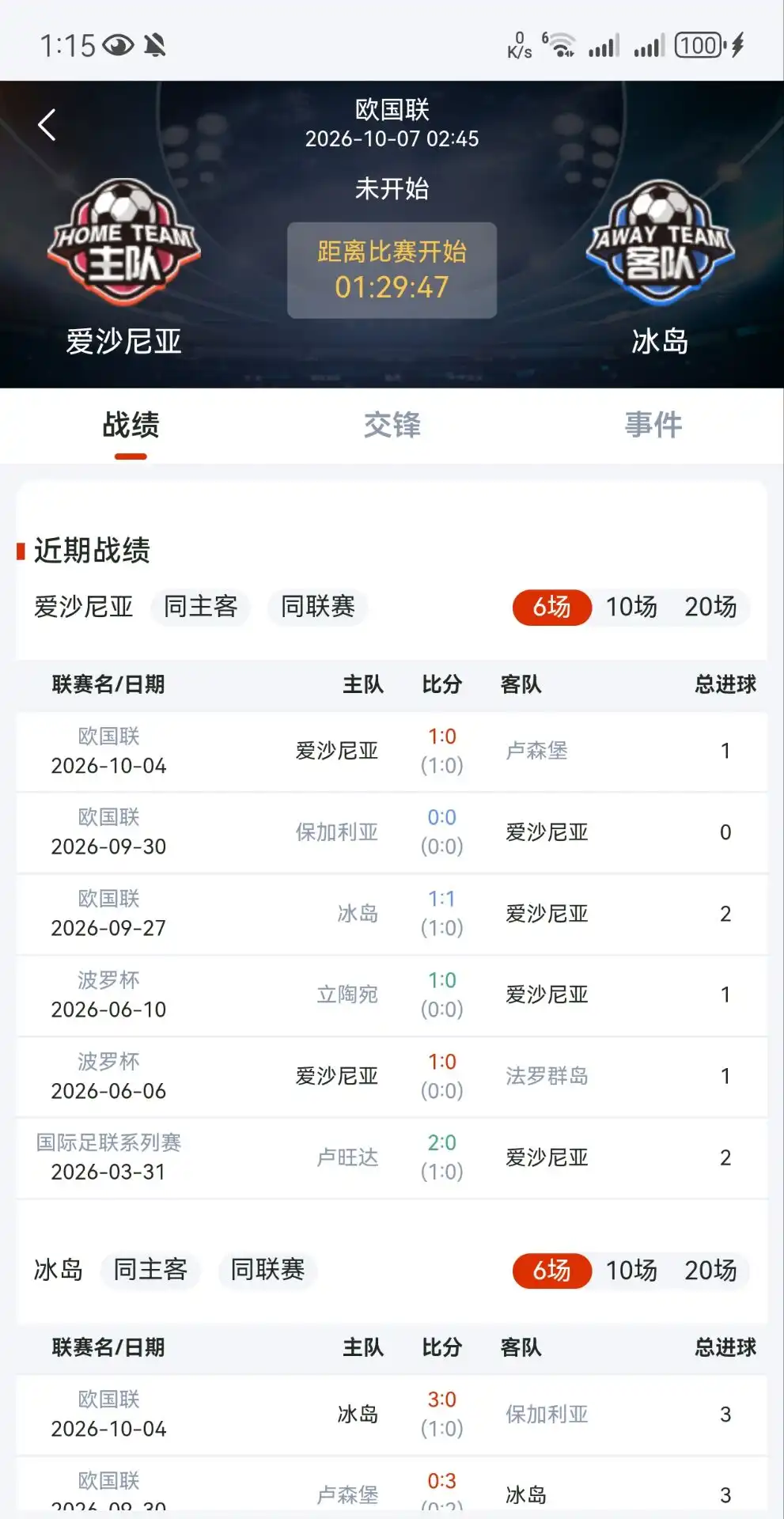Tap opponent 卢旺达 in 2026-03-31 row
The width and height of the screenshot is (784, 1519).
click(x=347, y=1157)
